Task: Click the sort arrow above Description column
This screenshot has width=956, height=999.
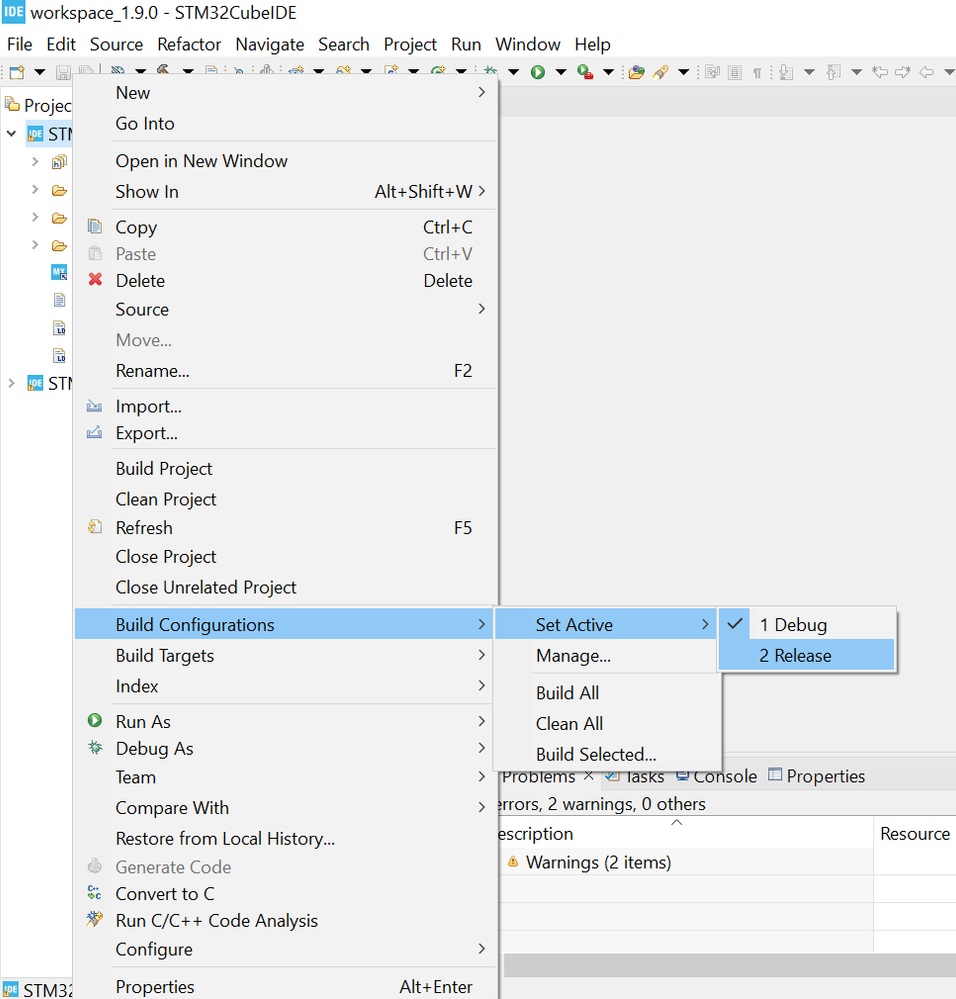Action: click(x=676, y=823)
